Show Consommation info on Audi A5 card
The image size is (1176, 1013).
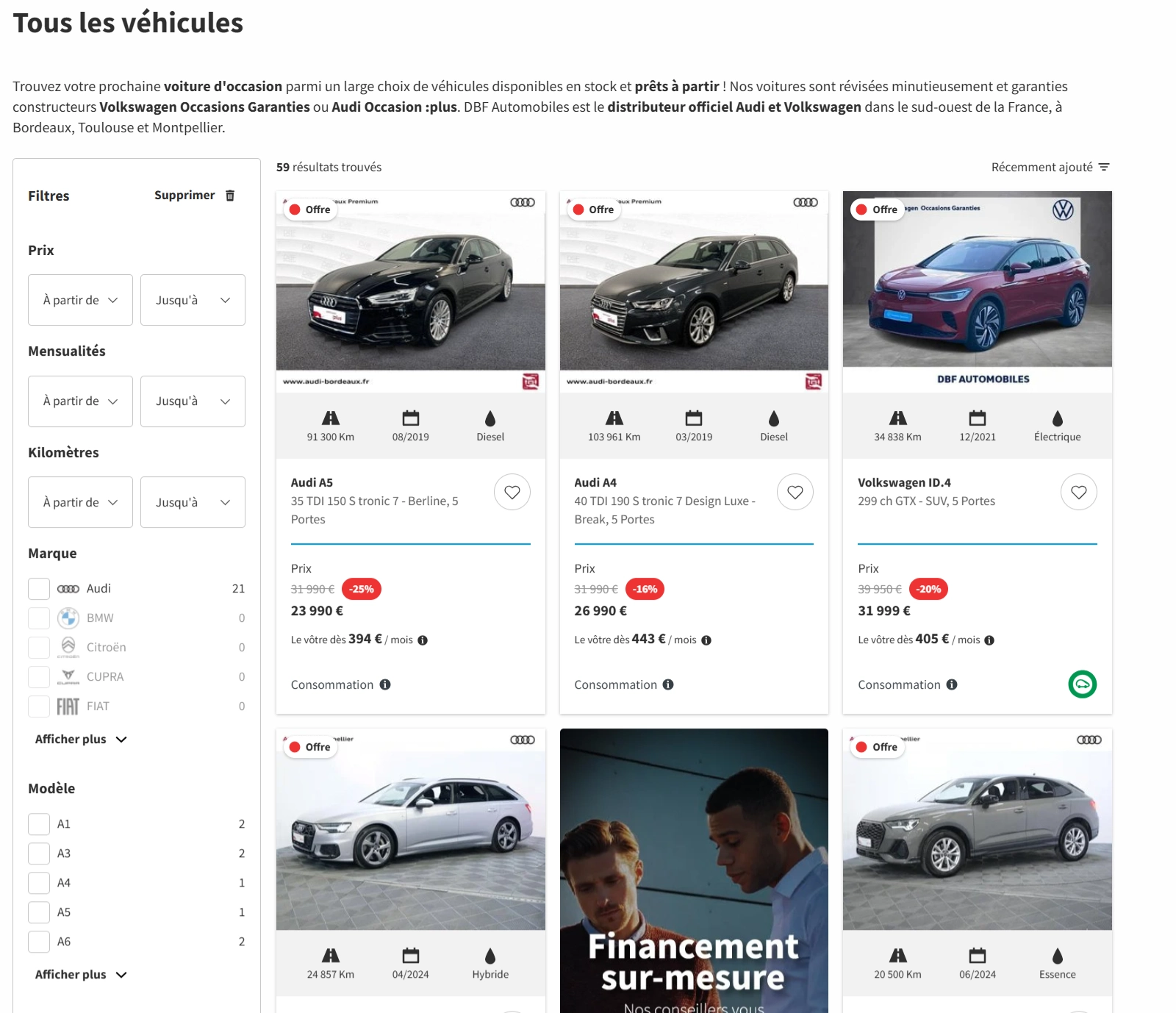tap(385, 684)
